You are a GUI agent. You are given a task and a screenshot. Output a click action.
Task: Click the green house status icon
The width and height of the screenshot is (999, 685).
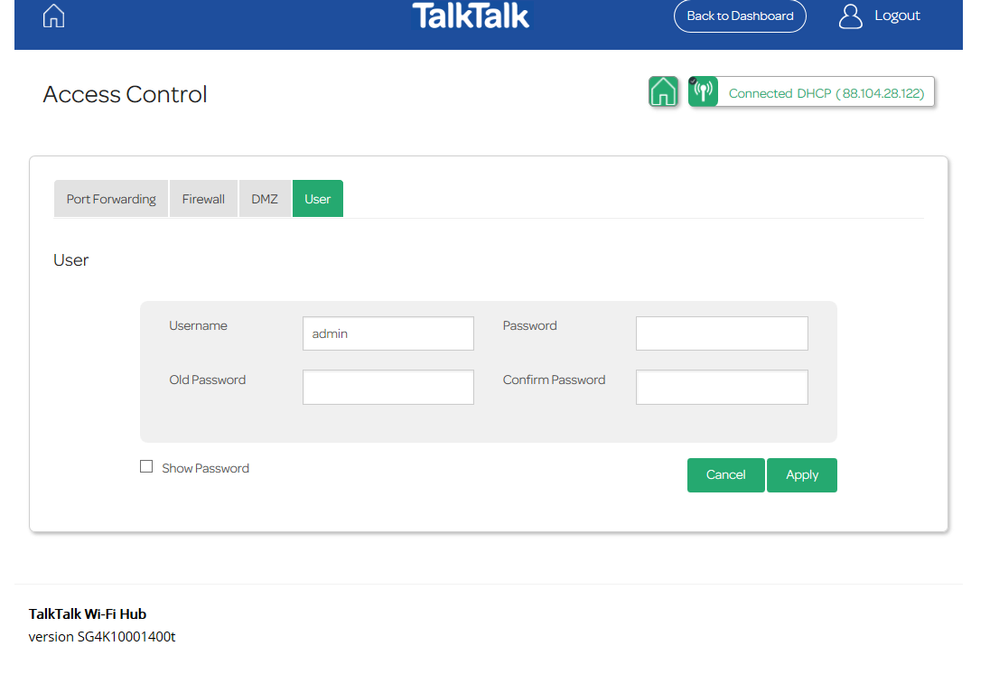[663, 92]
